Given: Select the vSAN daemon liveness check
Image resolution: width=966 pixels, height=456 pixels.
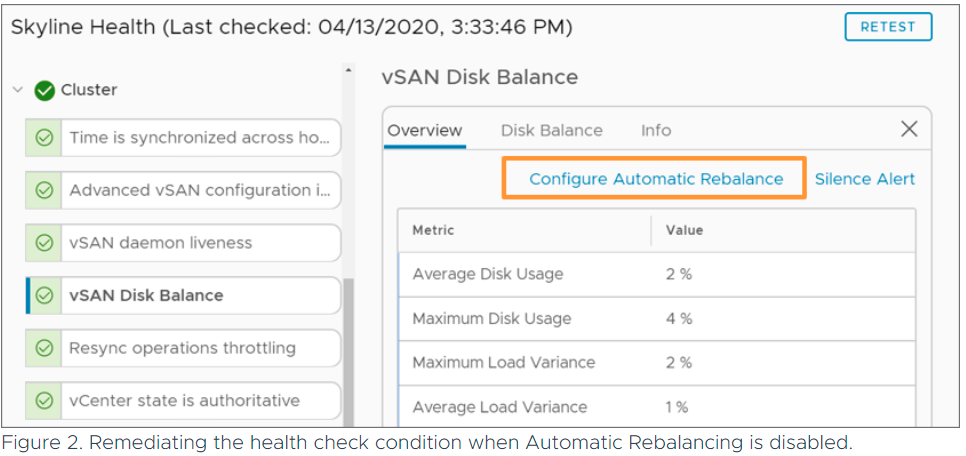Looking at the screenshot, I should point(183,243).
